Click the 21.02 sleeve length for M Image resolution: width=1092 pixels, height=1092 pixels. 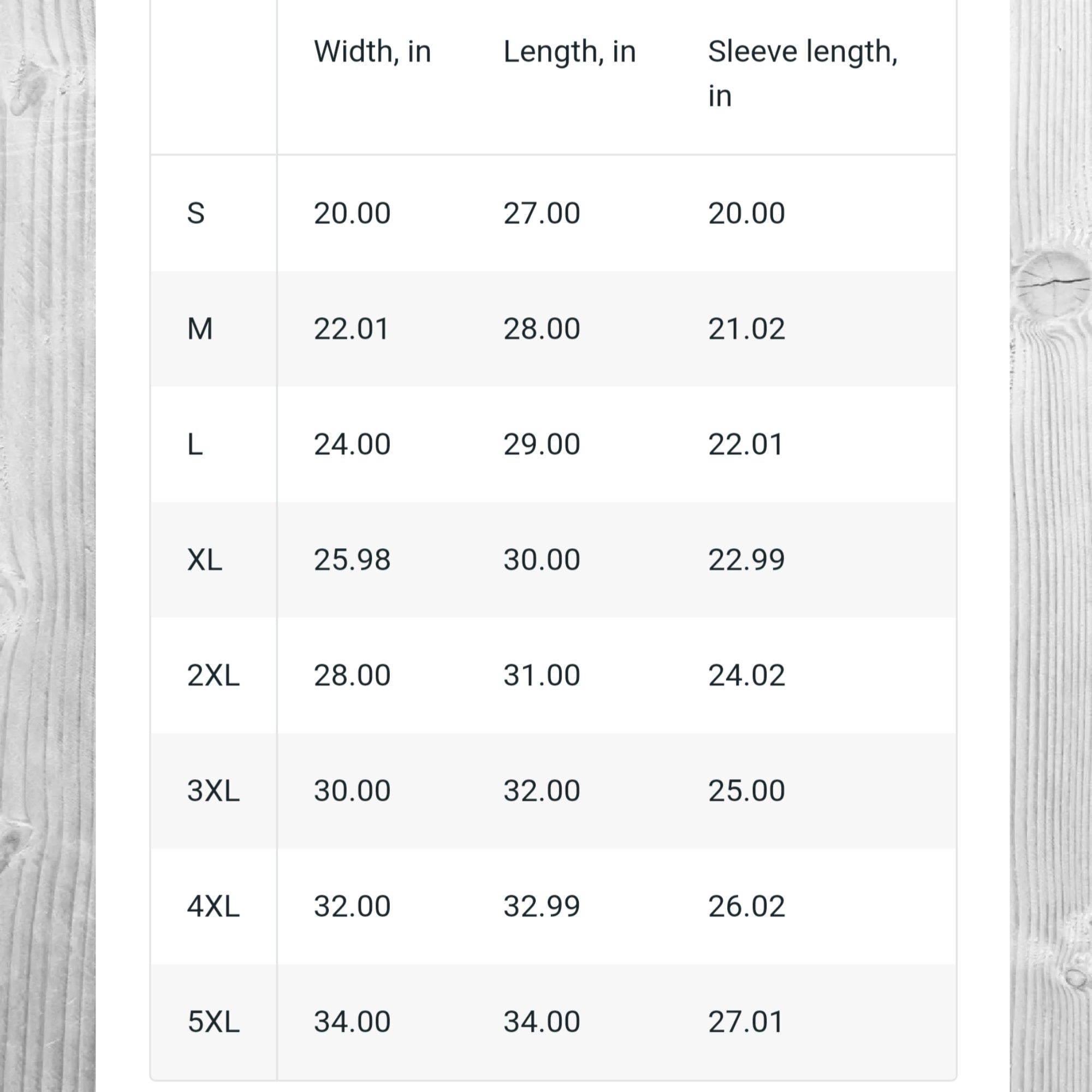tap(746, 329)
